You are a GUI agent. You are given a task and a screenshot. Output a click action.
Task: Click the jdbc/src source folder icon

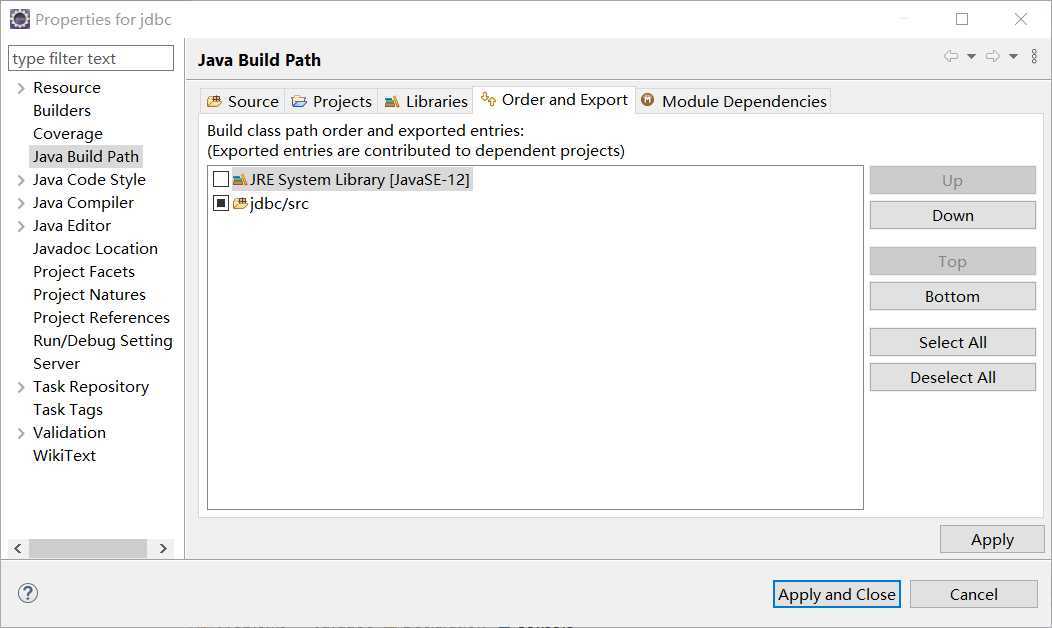click(240, 203)
